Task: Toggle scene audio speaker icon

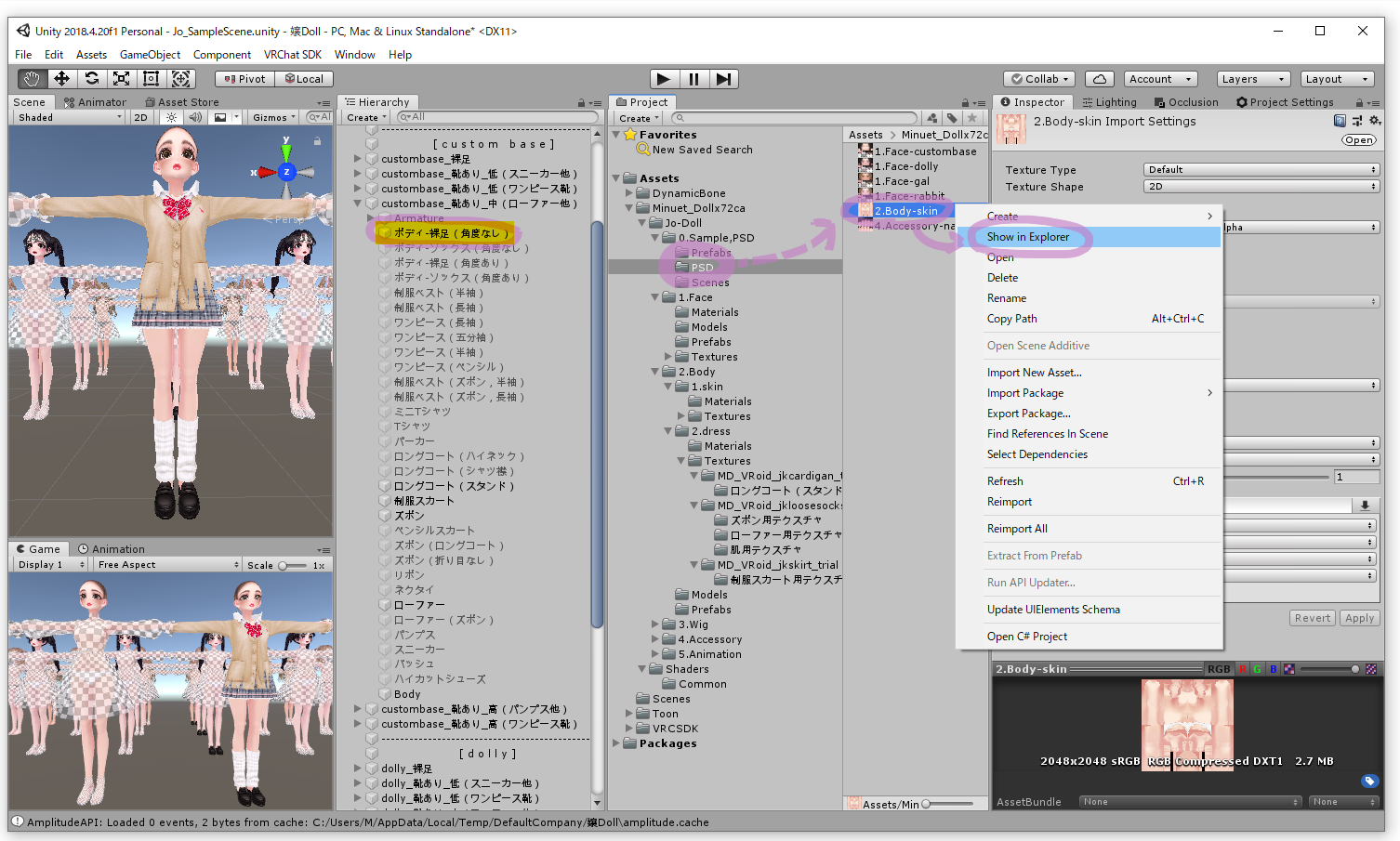Action: tap(195, 117)
